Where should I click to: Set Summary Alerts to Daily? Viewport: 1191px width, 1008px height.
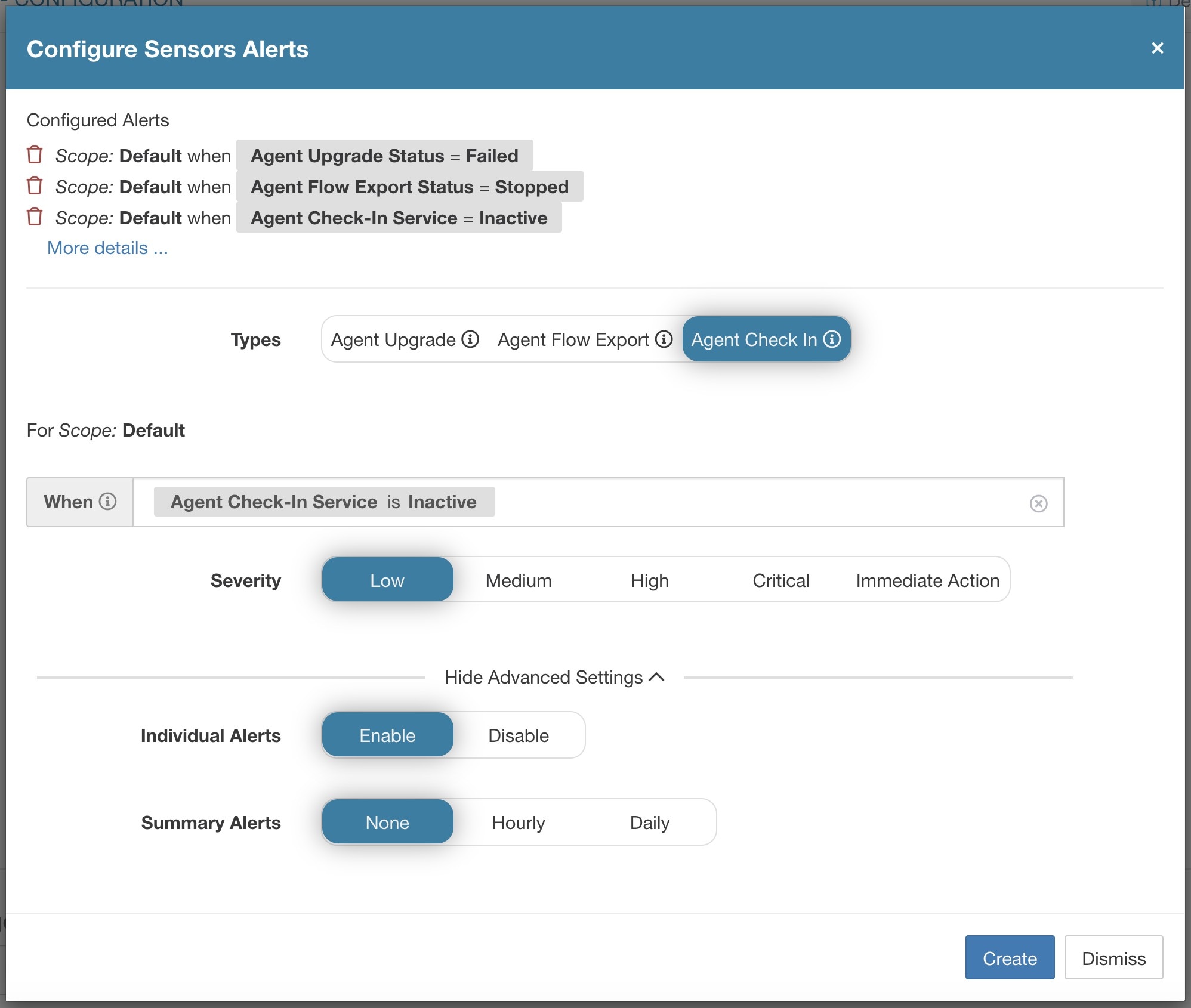(x=650, y=822)
